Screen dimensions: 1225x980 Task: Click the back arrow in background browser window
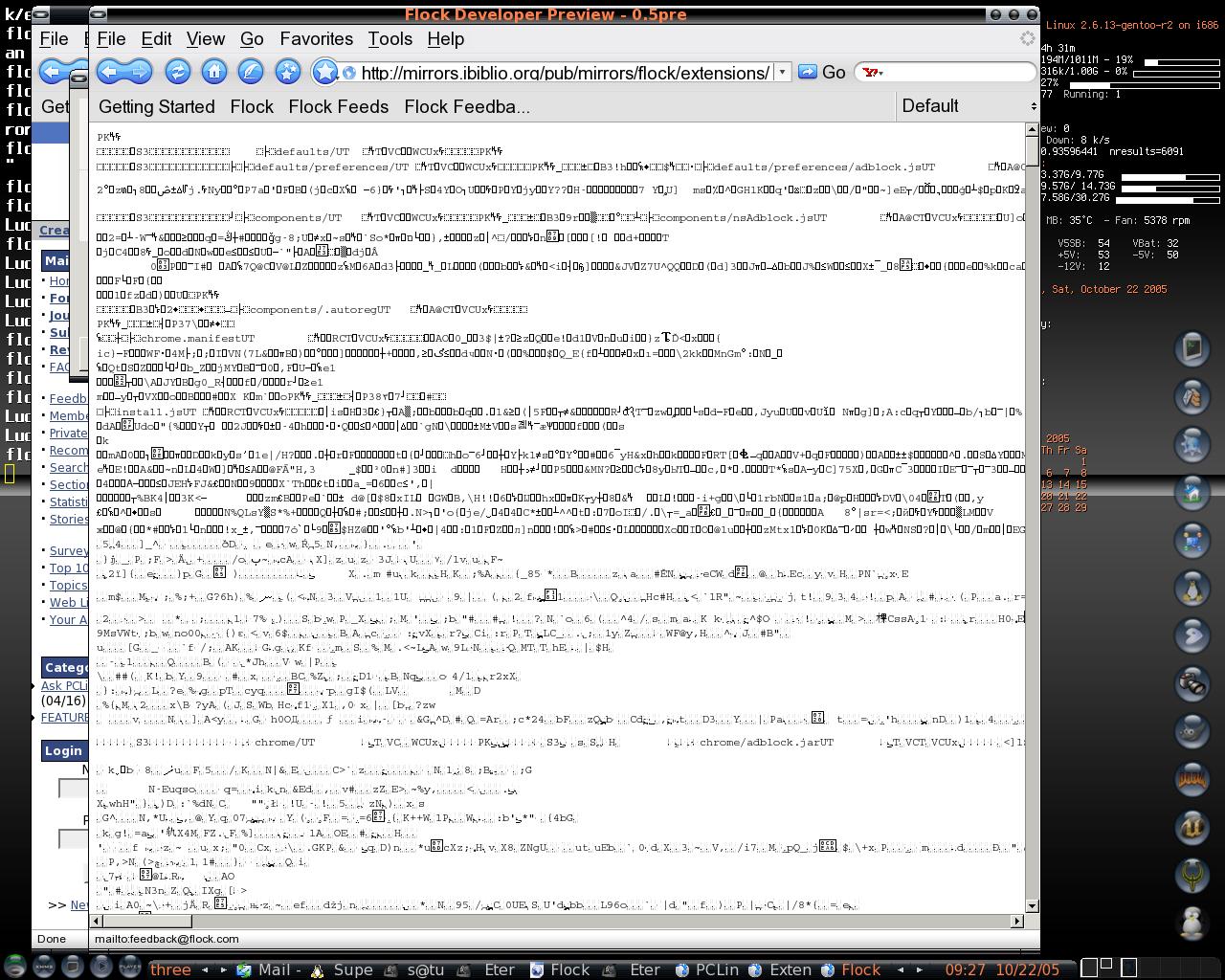(x=52, y=72)
